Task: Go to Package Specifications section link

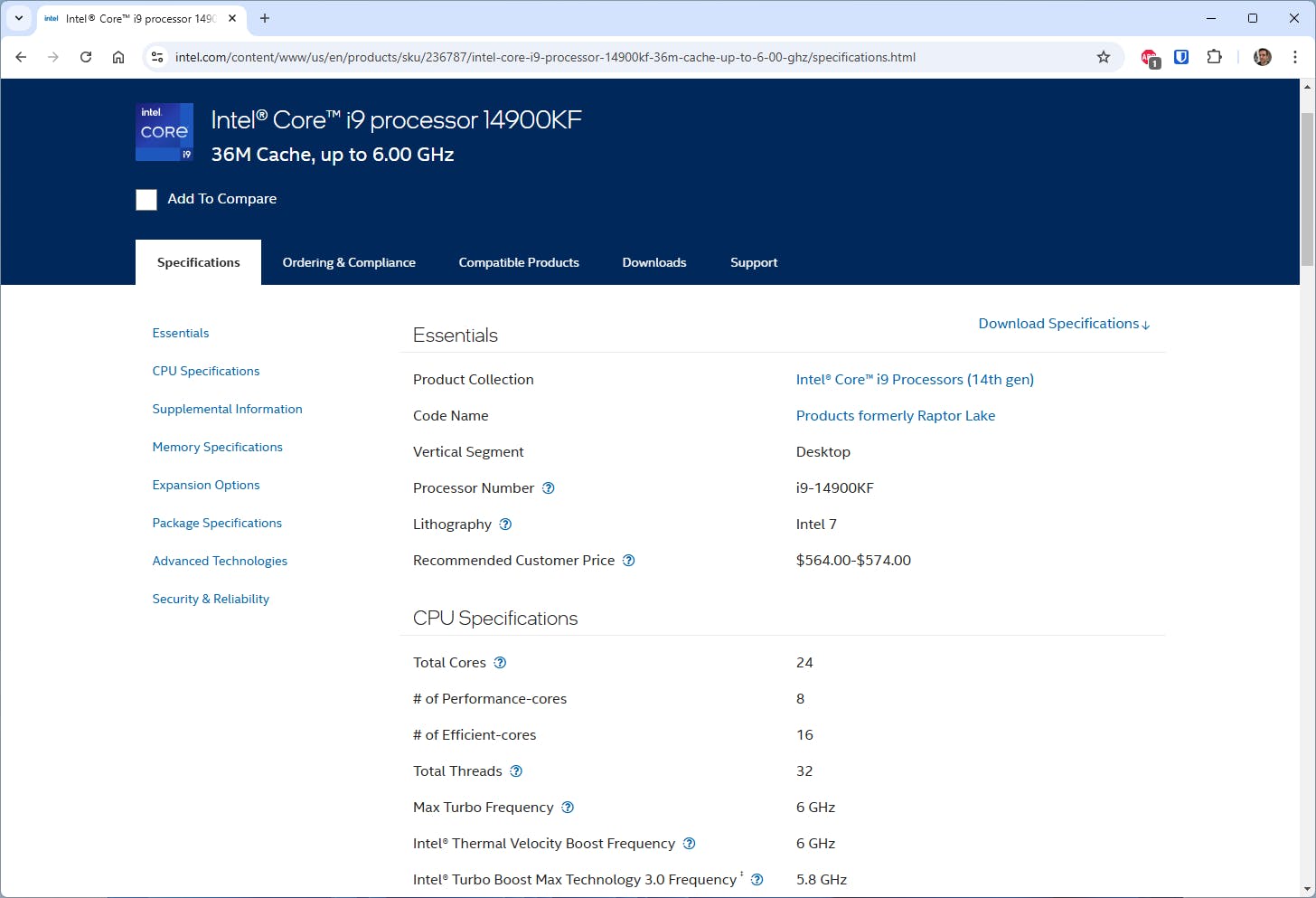Action: [217, 523]
